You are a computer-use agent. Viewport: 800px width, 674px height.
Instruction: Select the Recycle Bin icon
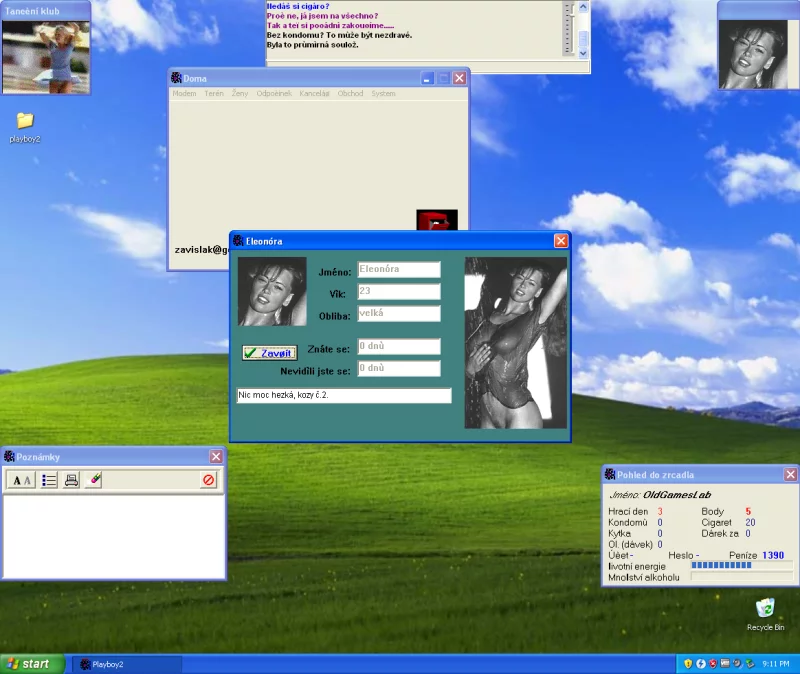point(765,614)
